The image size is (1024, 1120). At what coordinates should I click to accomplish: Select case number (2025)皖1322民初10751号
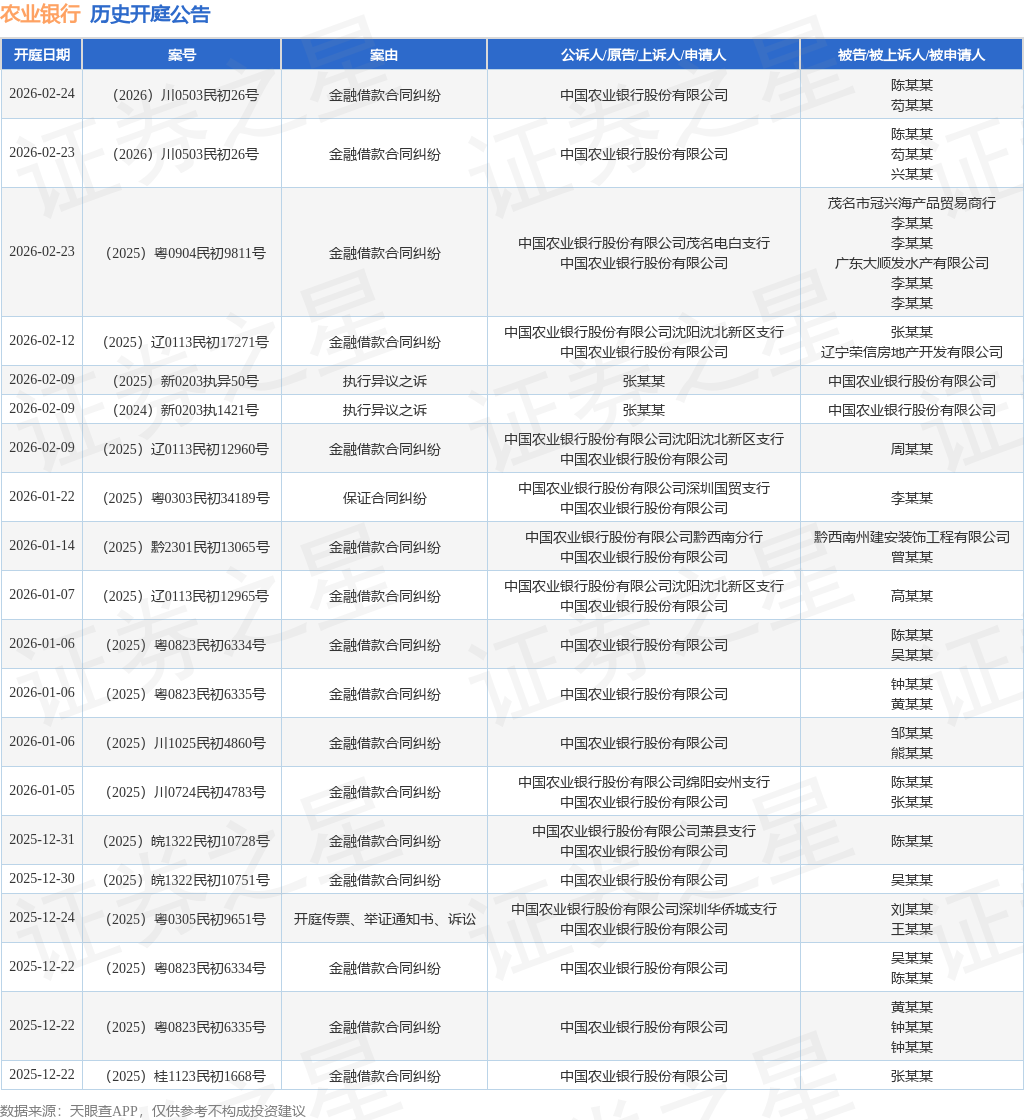coord(186,880)
